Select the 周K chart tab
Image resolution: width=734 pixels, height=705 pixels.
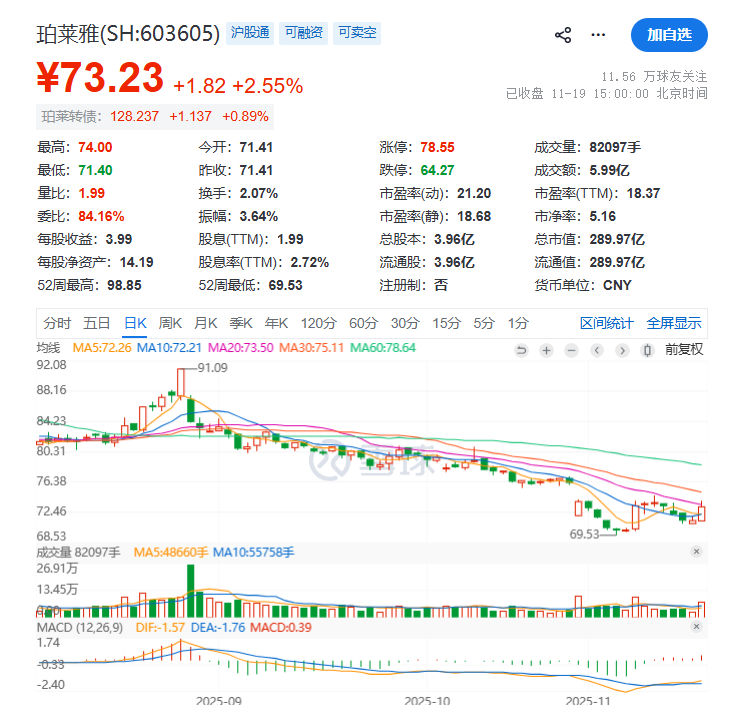coord(170,323)
